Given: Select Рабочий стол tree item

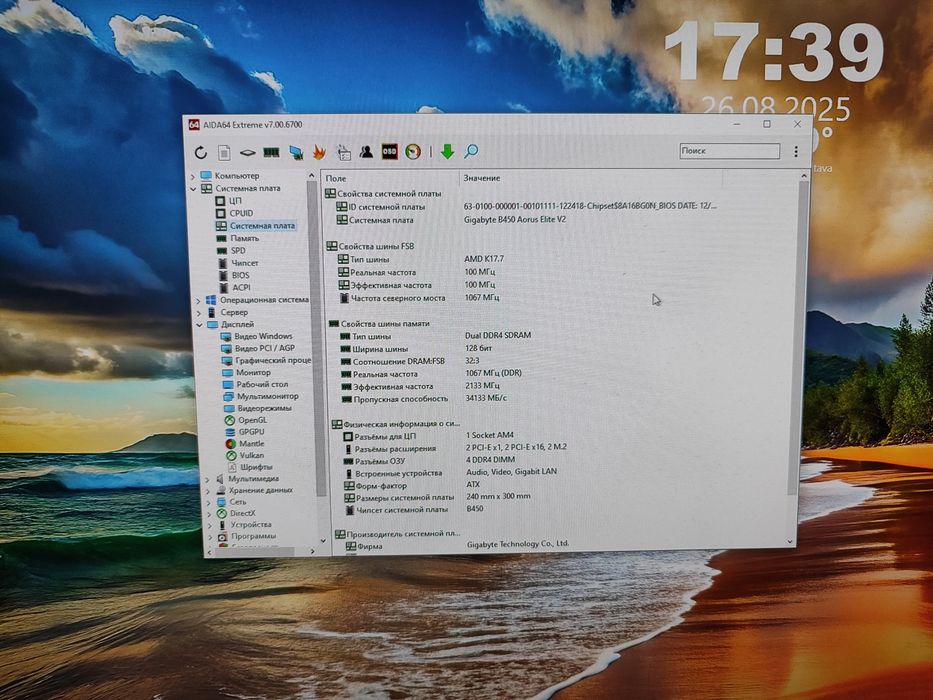Looking at the screenshot, I should point(262,385).
